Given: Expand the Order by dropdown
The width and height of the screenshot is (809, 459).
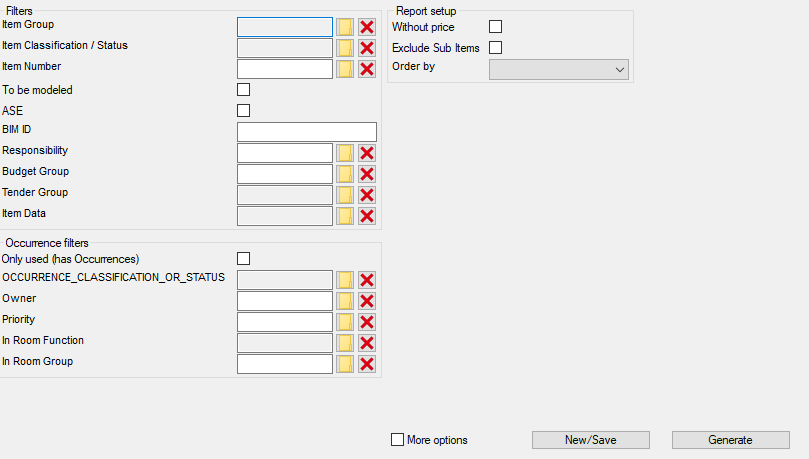Looking at the screenshot, I should [x=558, y=69].
